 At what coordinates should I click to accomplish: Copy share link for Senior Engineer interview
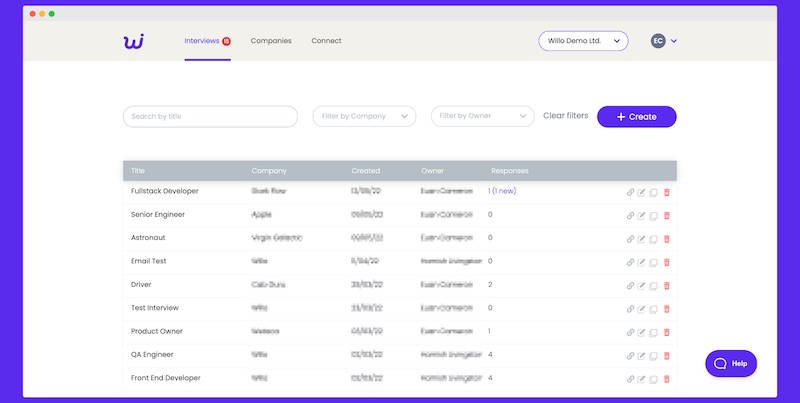click(630, 216)
